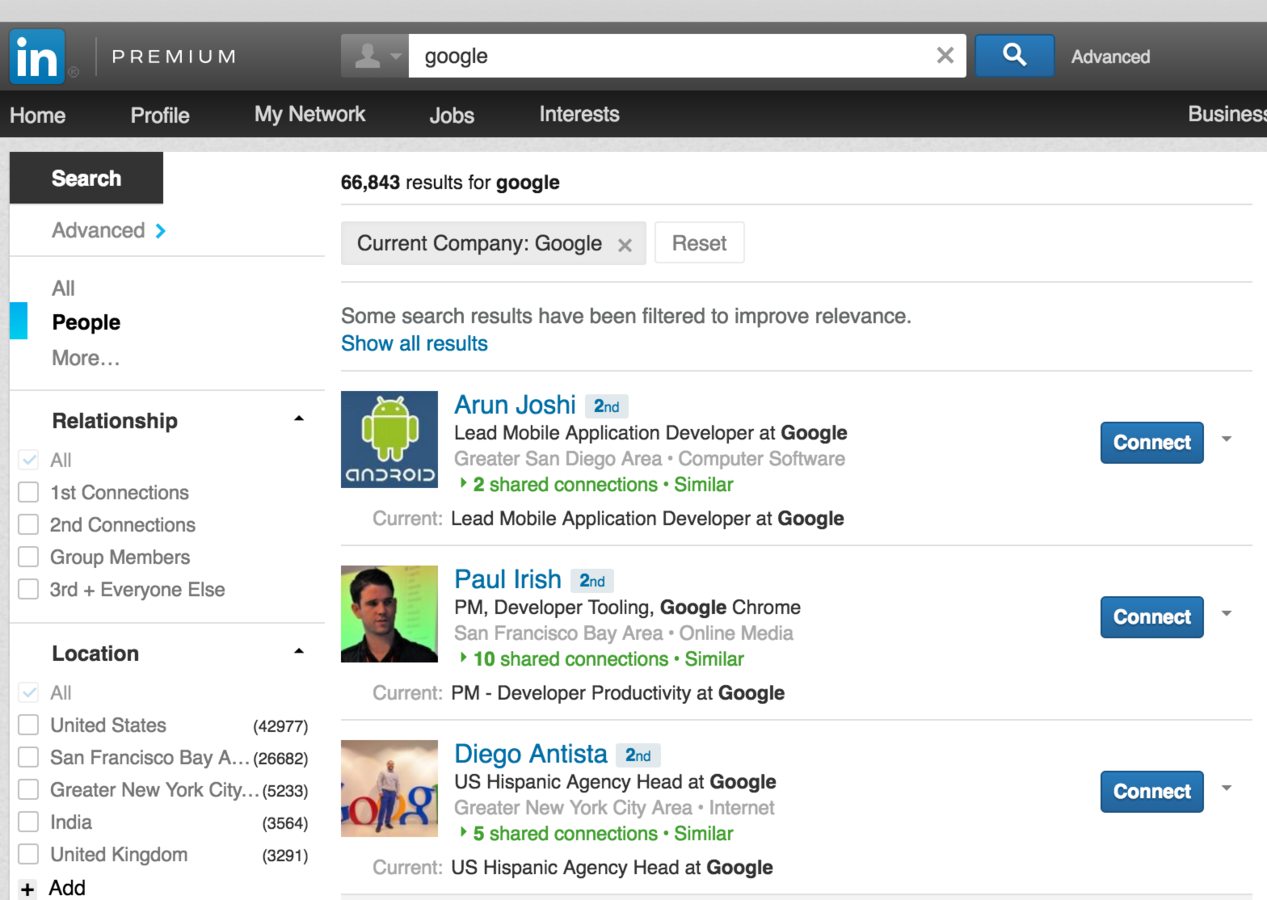This screenshot has width=1267, height=900.
Task: Open the Business menu item
Action: point(1227,114)
